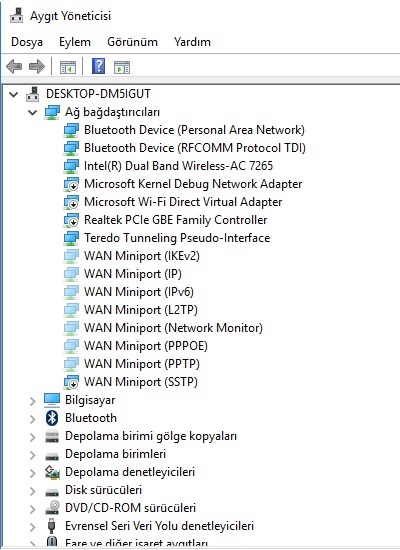The image size is (400, 550).
Task: Click the Back arrow toolbar icon
Action: [x=14, y=66]
